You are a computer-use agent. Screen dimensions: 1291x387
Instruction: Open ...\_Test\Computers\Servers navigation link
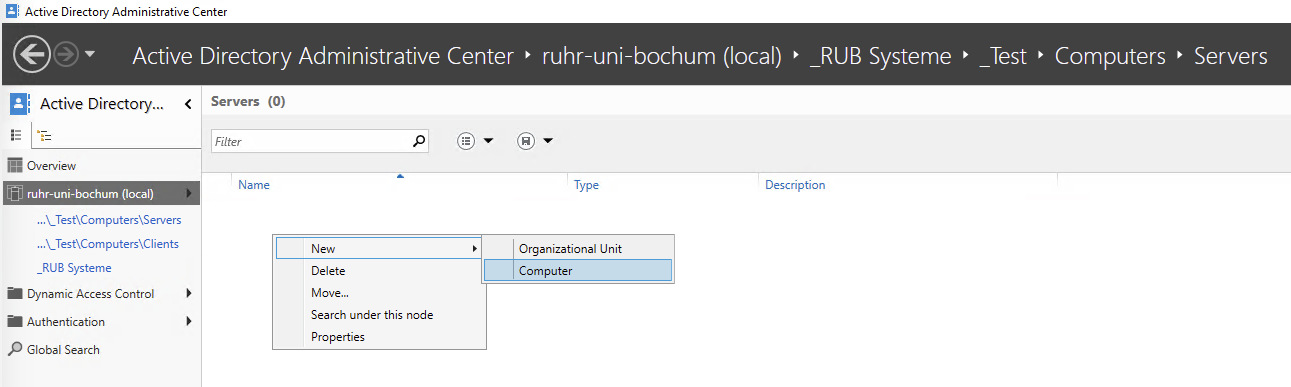tap(109, 220)
